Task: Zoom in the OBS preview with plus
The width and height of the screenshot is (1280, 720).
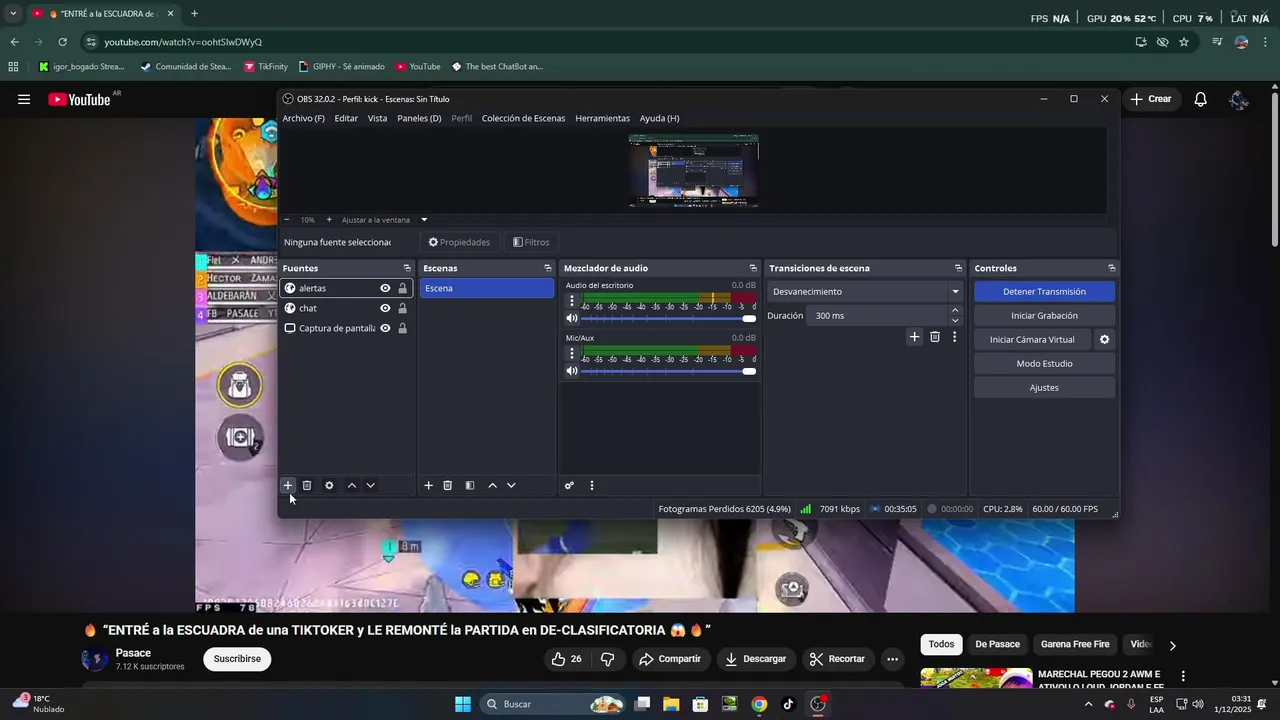Action: tap(329, 220)
